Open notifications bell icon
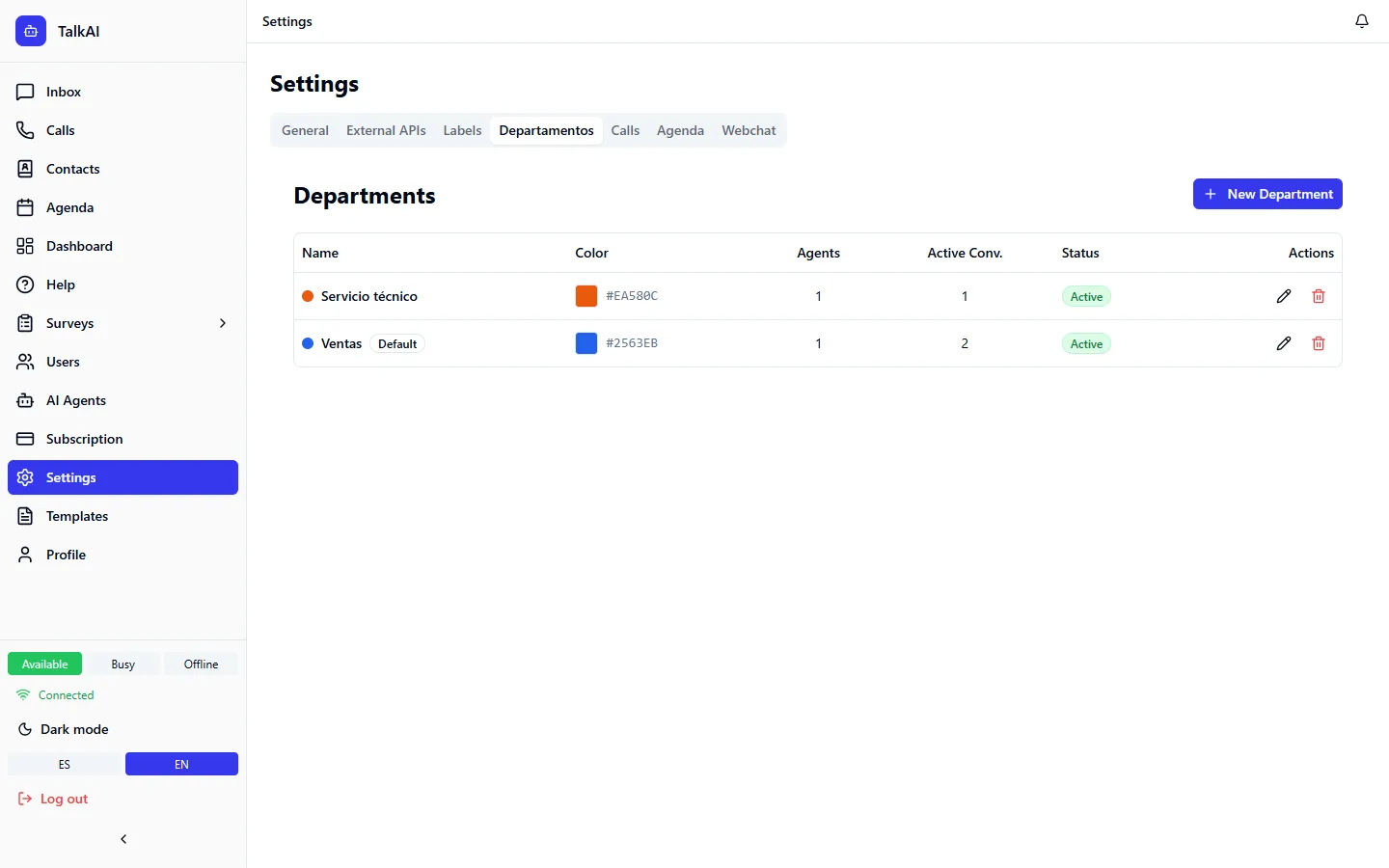The height and width of the screenshot is (868, 1389). click(x=1362, y=21)
